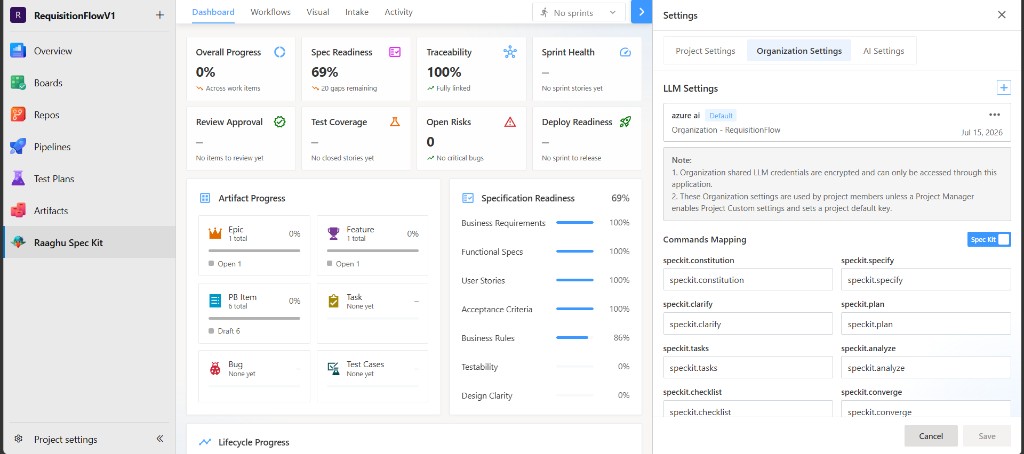This screenshot has width=1024, height=454.
Task: Switch to the Dashboard tab
Action: click(x=214, y=12)
